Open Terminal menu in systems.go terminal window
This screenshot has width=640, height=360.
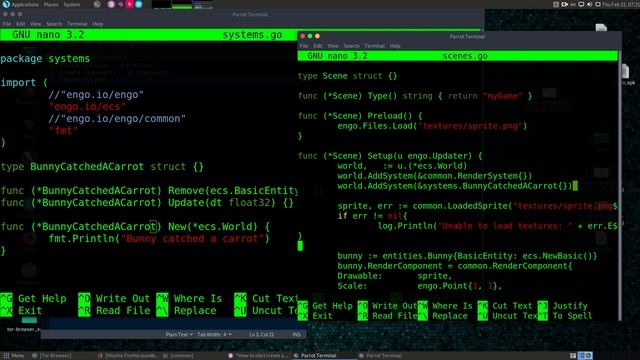point(77,24)
